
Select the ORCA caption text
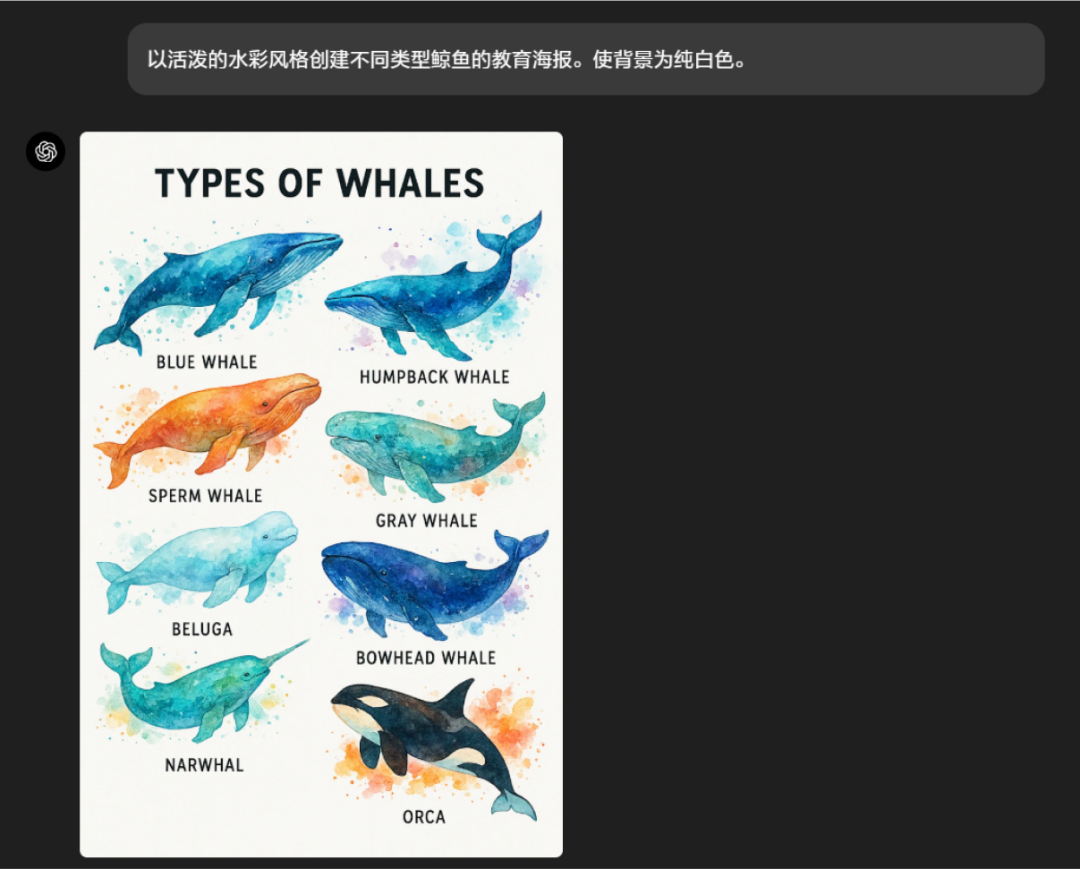[x=424, y=817]
